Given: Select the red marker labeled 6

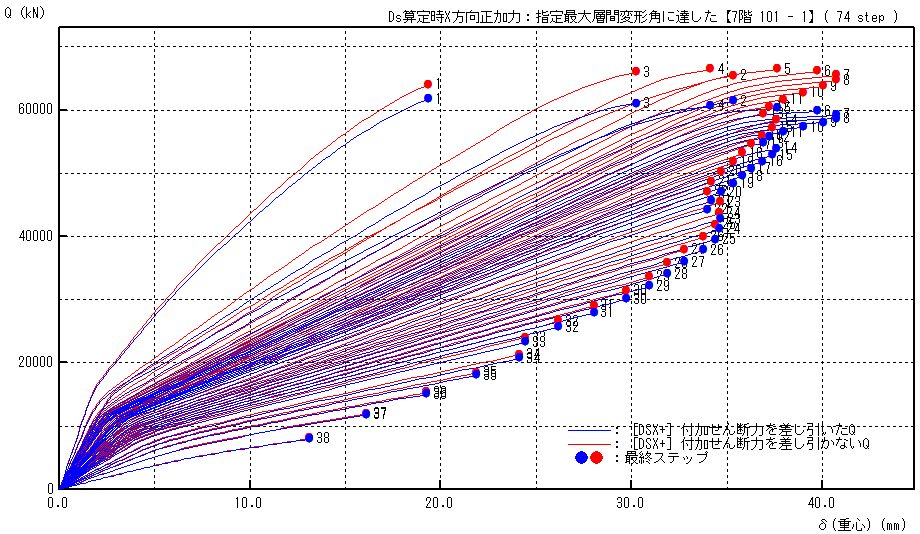Looking at the screenshot, I should [x=817, y=70].
